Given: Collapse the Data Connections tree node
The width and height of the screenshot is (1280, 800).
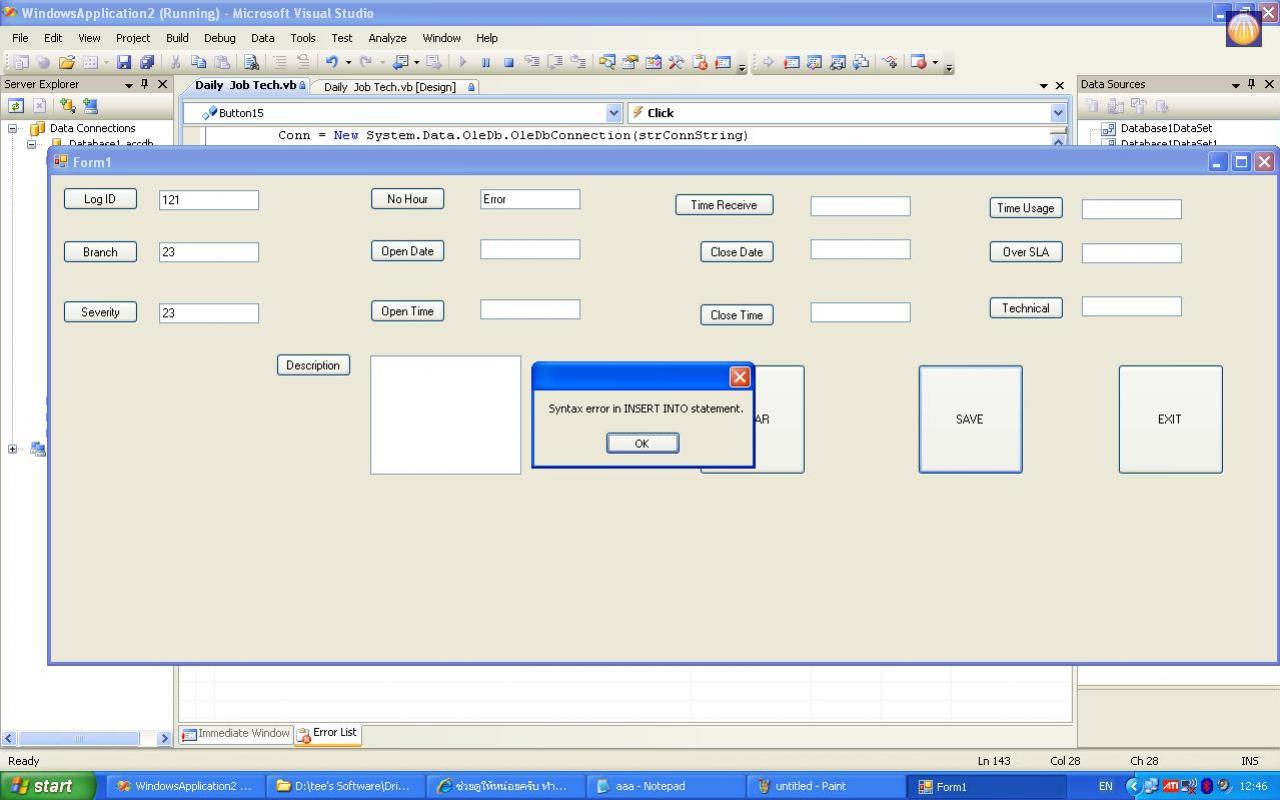Looking at the screenshot, I should click(13, 128).
